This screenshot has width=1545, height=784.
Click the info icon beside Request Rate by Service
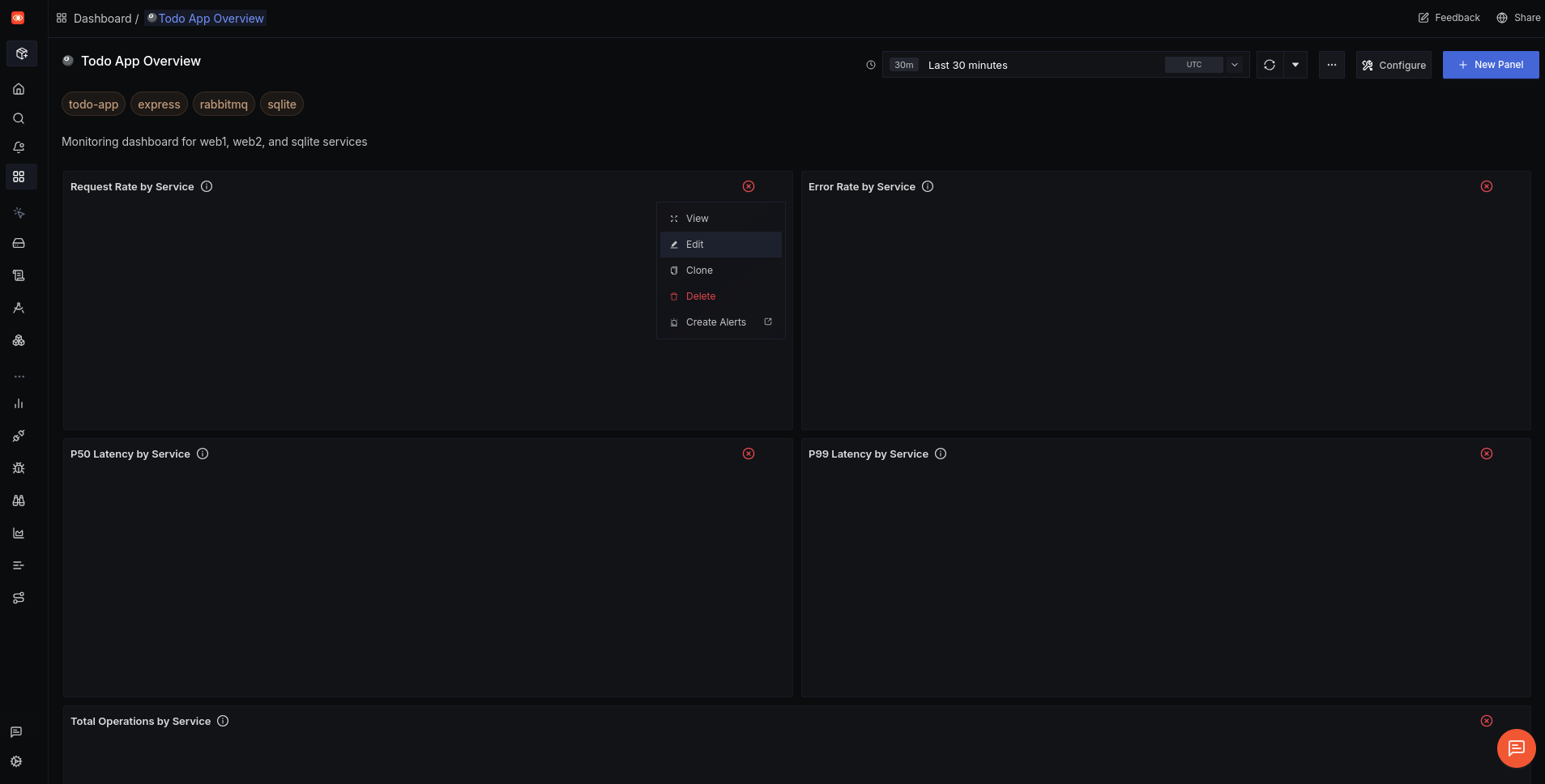point(207,186)
